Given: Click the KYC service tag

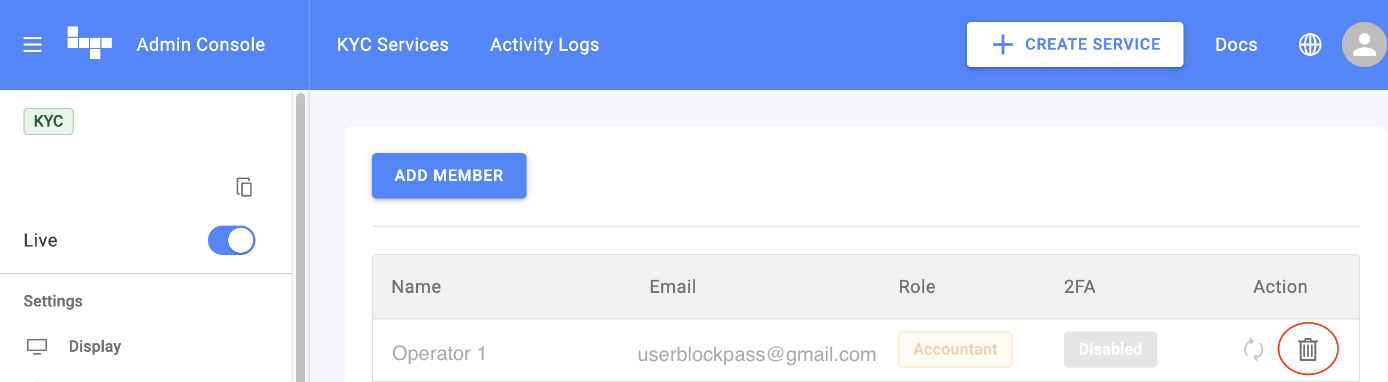Looking at the screenshot, I should [49, 121].
